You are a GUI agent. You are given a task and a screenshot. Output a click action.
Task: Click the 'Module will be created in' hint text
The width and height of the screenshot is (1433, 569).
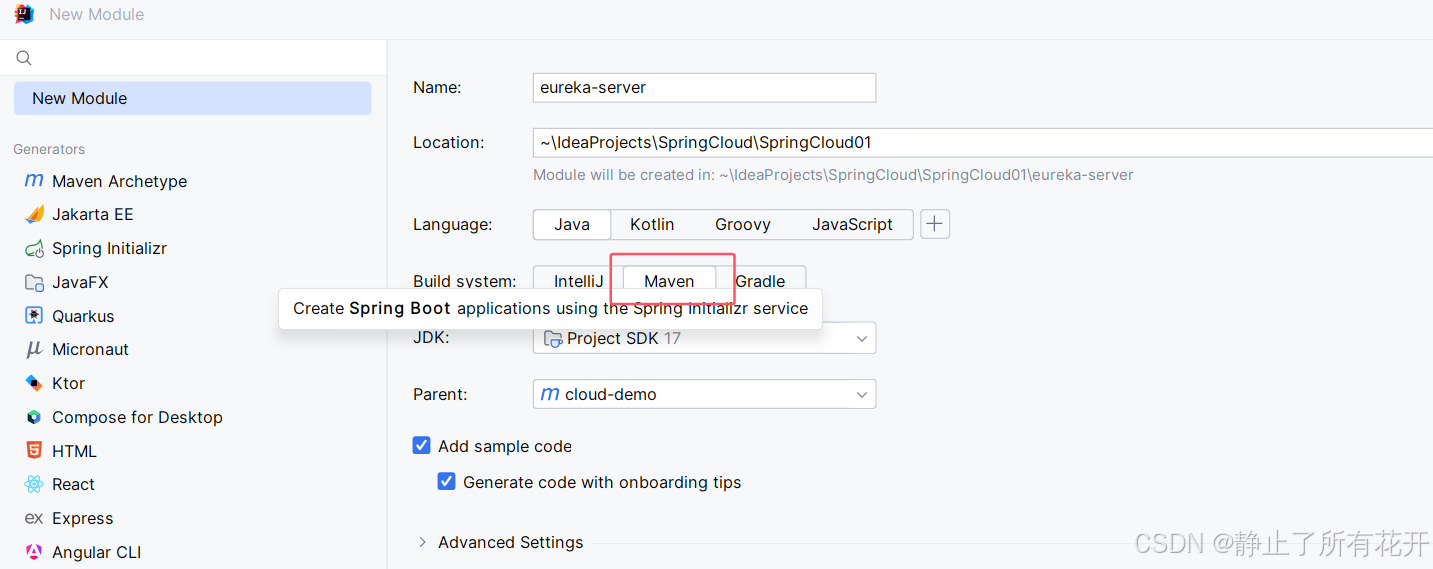point(833,175)
